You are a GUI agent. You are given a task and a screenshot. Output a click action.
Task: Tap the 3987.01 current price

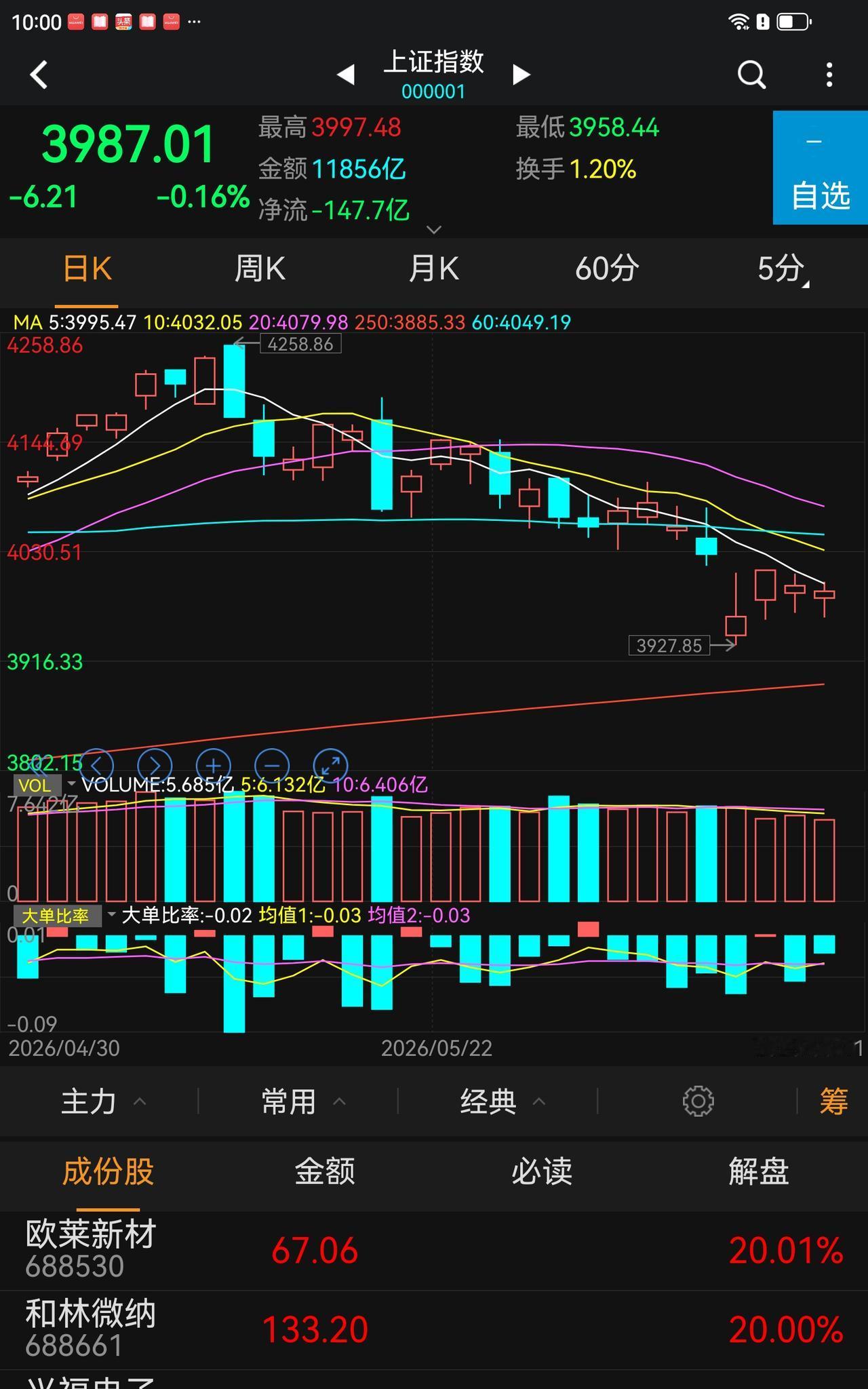(x=128, y=144)
